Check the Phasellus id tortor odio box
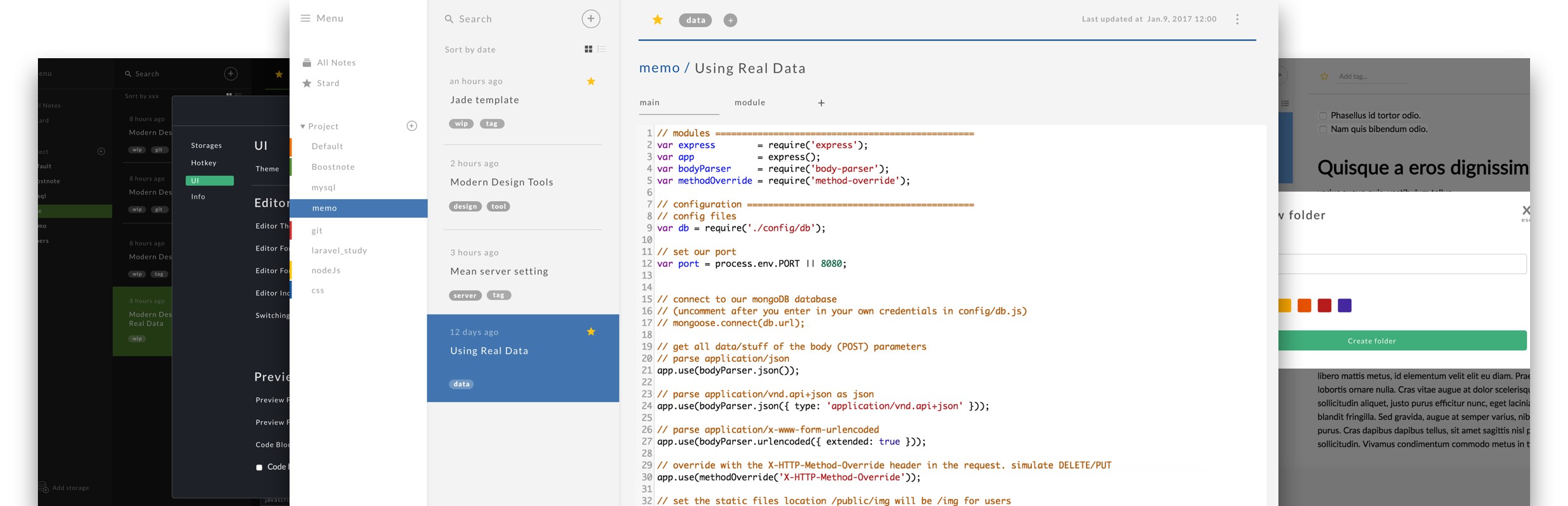 click(x=1323, y=116)
